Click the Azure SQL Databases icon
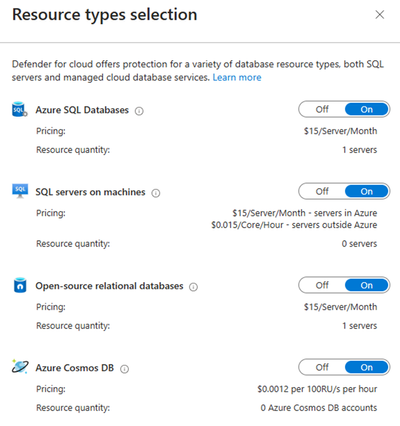 point(20,109)
